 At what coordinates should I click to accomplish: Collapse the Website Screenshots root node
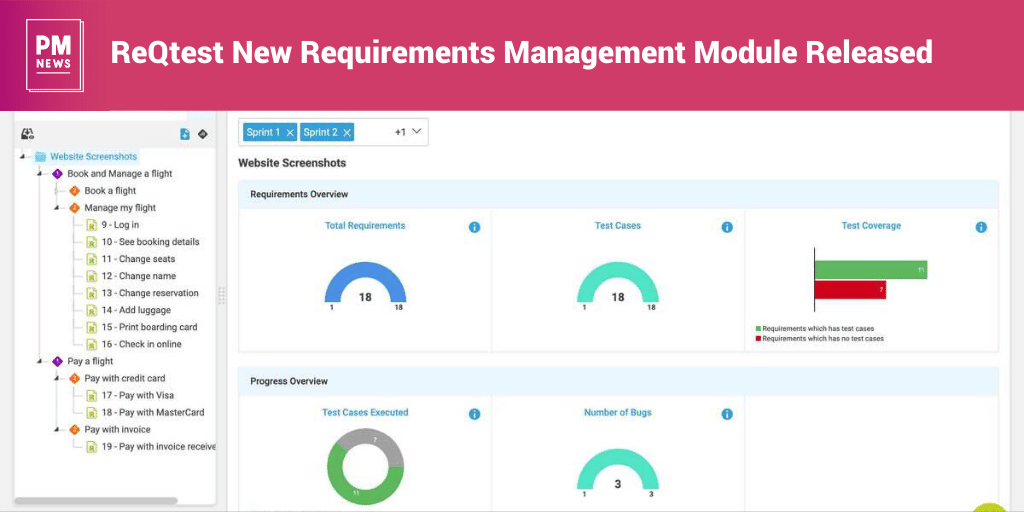coord(22,157)
